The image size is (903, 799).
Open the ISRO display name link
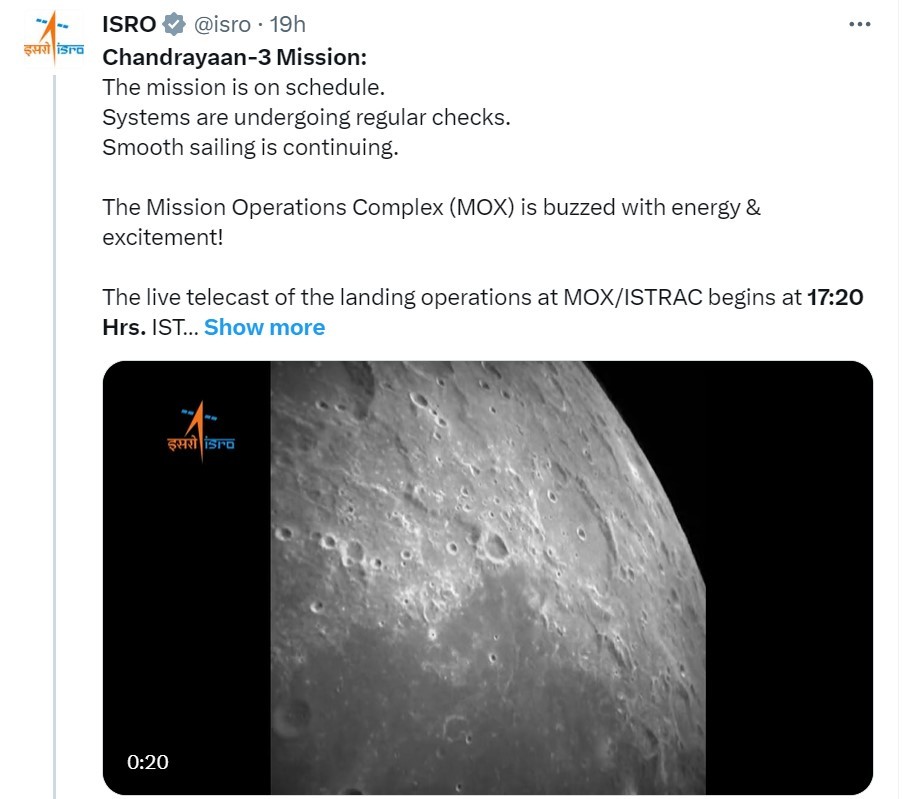129,24
